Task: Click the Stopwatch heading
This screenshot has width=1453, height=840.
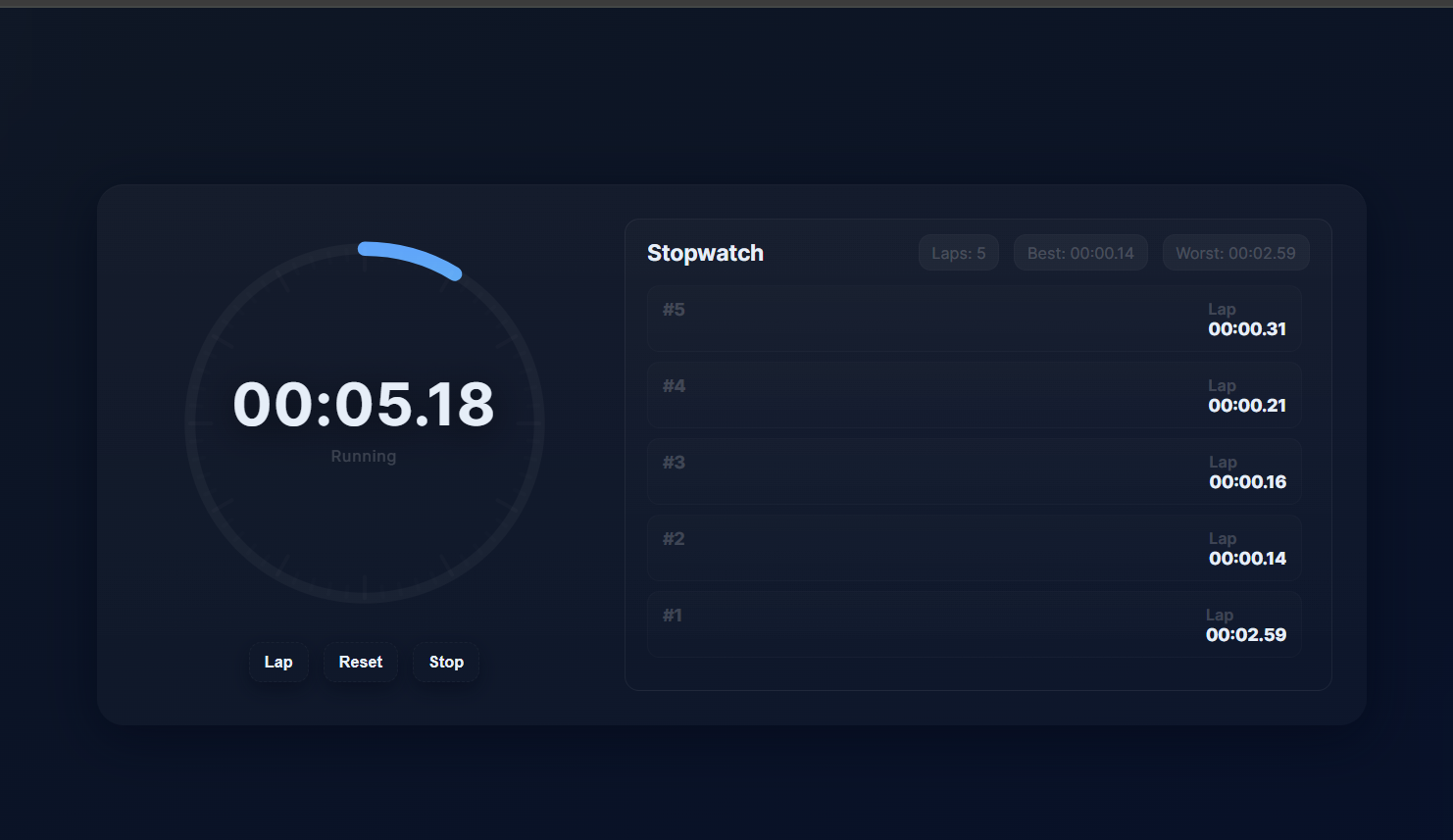Action: (705, 253)
